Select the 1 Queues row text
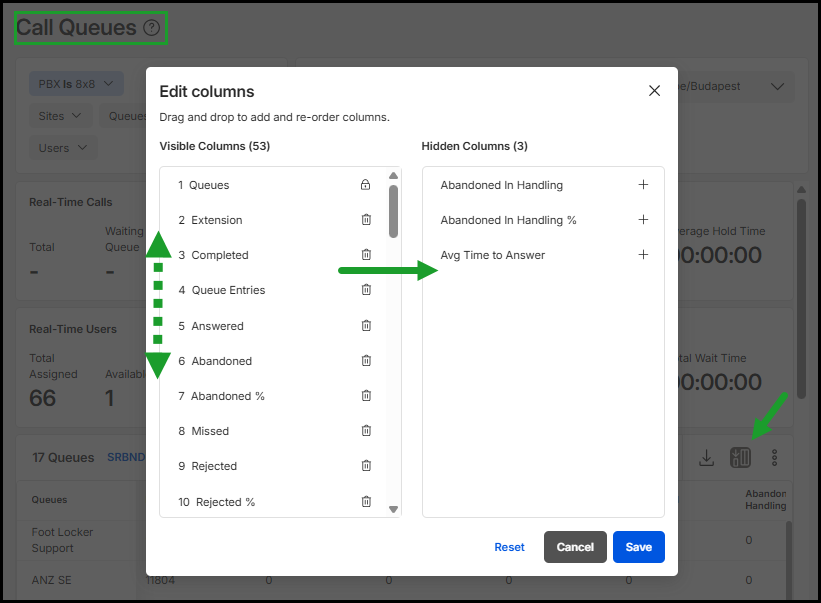The width and height of the screenshot is (821, 603). [204, 185]
